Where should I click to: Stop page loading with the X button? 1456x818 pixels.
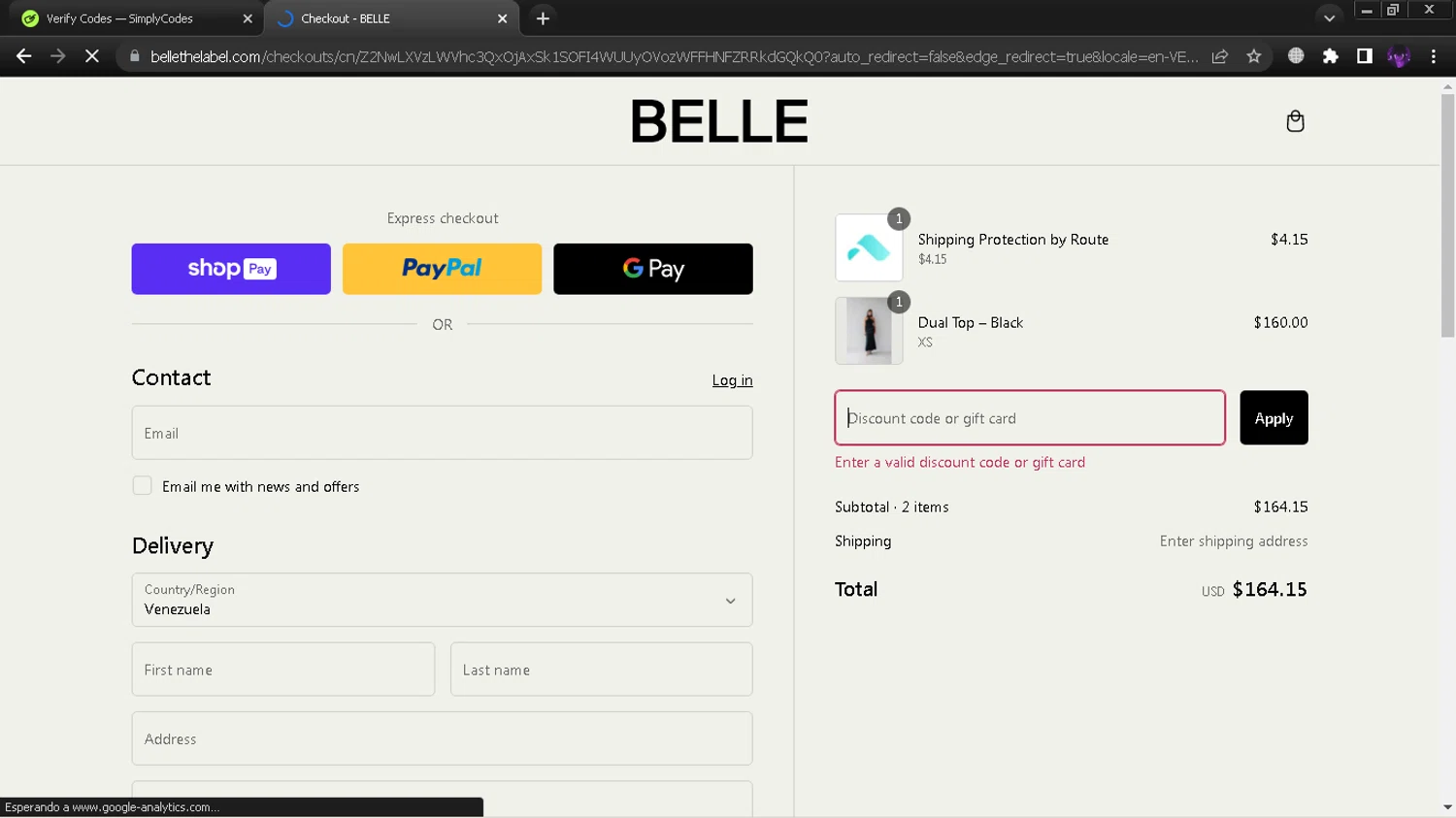click(x=91, y=56)
